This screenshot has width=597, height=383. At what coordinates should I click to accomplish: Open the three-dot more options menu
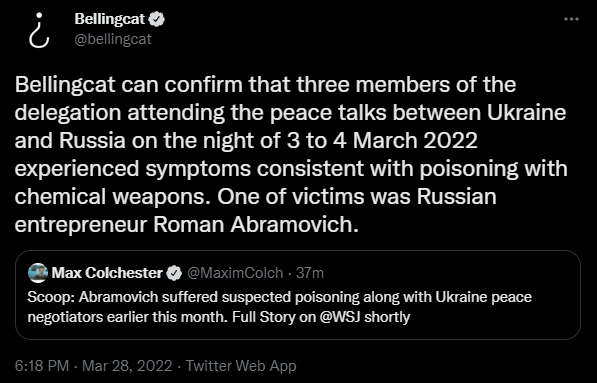tap(571, 19)
